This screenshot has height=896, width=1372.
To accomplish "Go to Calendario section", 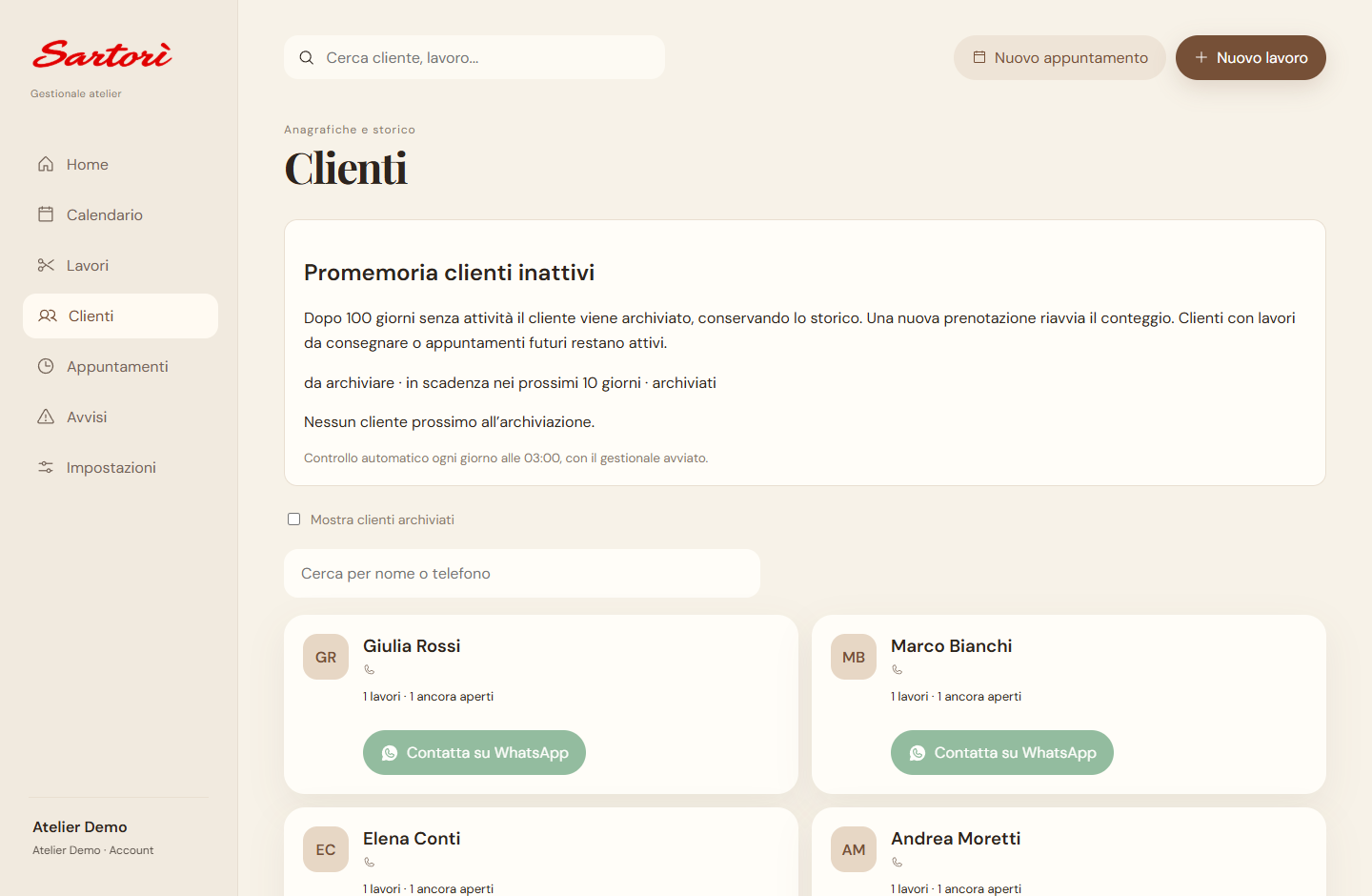I will pyautogui.click(x=120, y=214).
